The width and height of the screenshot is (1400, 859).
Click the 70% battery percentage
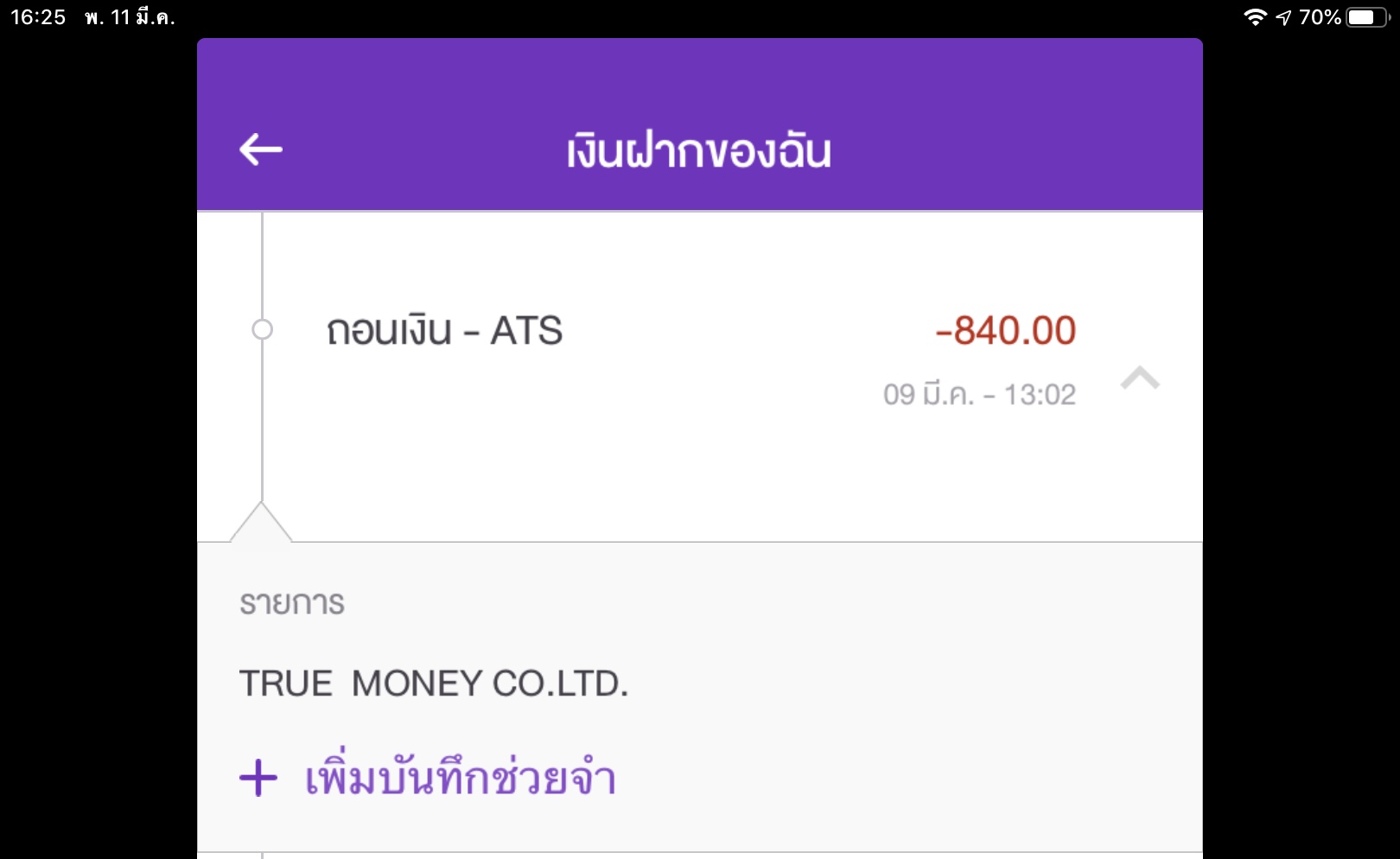[x=1320, y=17]
